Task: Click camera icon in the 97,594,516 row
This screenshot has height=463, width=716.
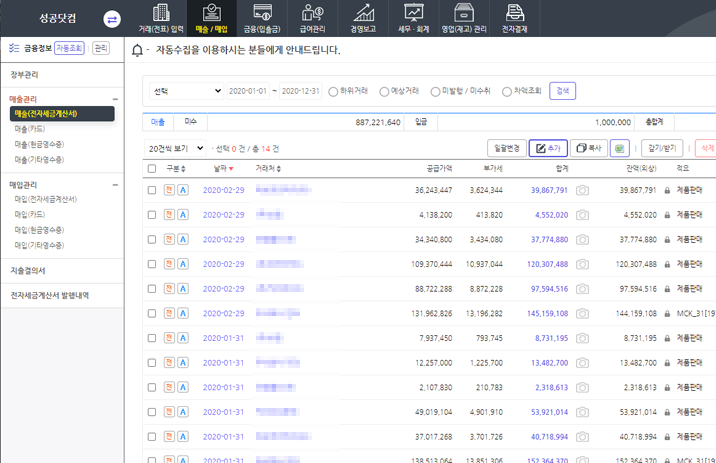Action: coord(582,289)
